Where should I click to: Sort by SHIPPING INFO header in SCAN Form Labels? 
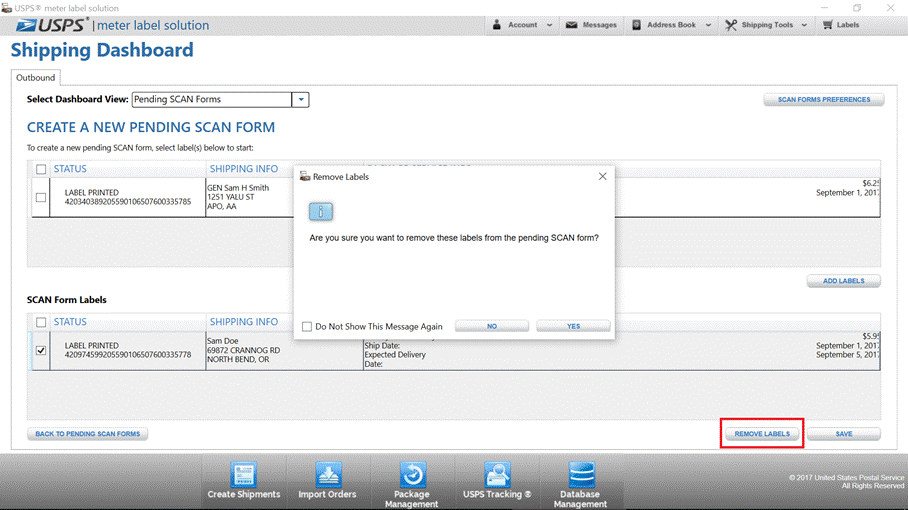pos(244,322)
